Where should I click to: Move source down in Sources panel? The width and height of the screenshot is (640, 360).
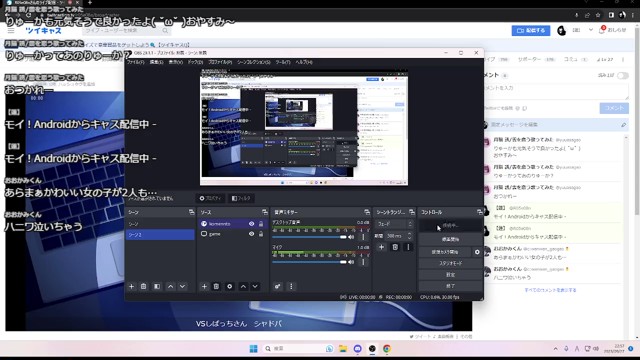(x=255, y=287)
